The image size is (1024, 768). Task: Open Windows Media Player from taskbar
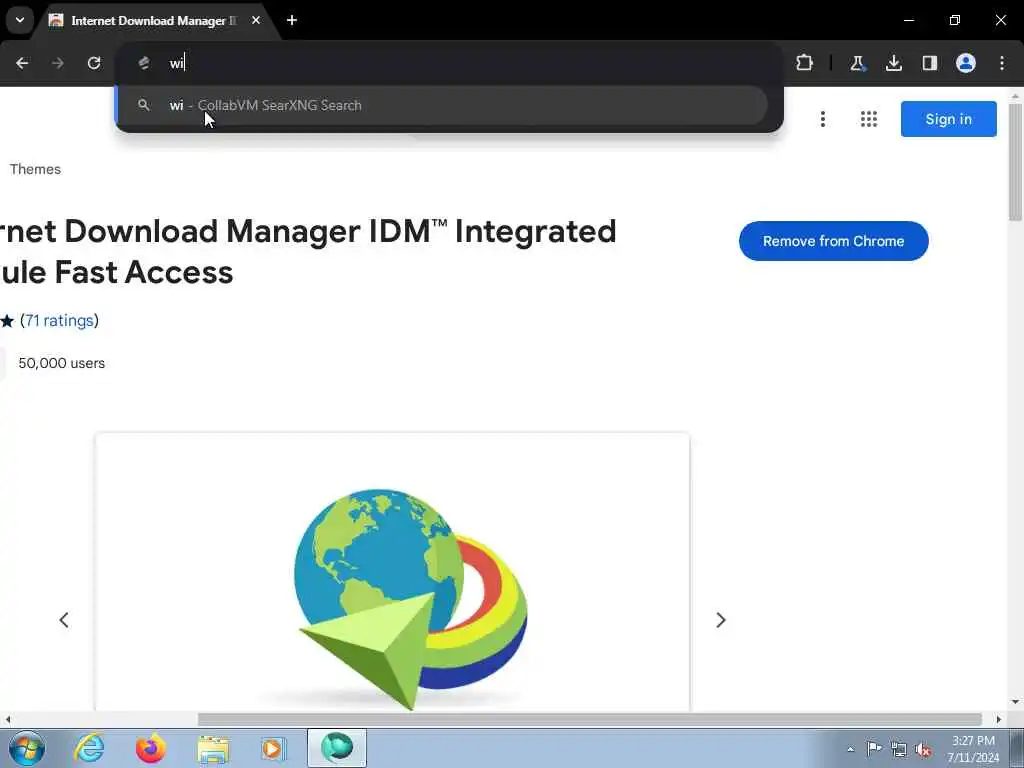273,748
